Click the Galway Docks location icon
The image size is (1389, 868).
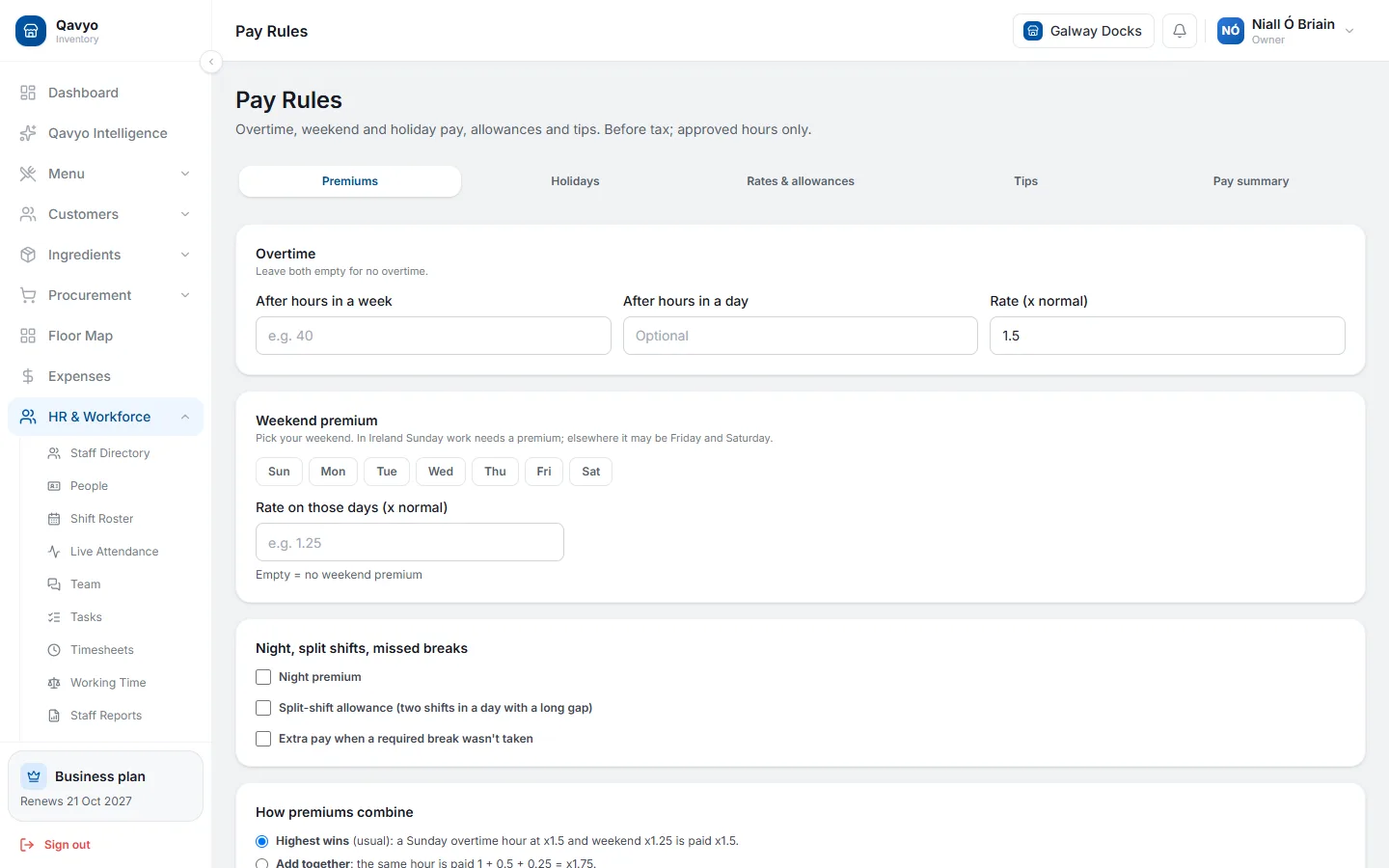click(x=1033, y=31)
